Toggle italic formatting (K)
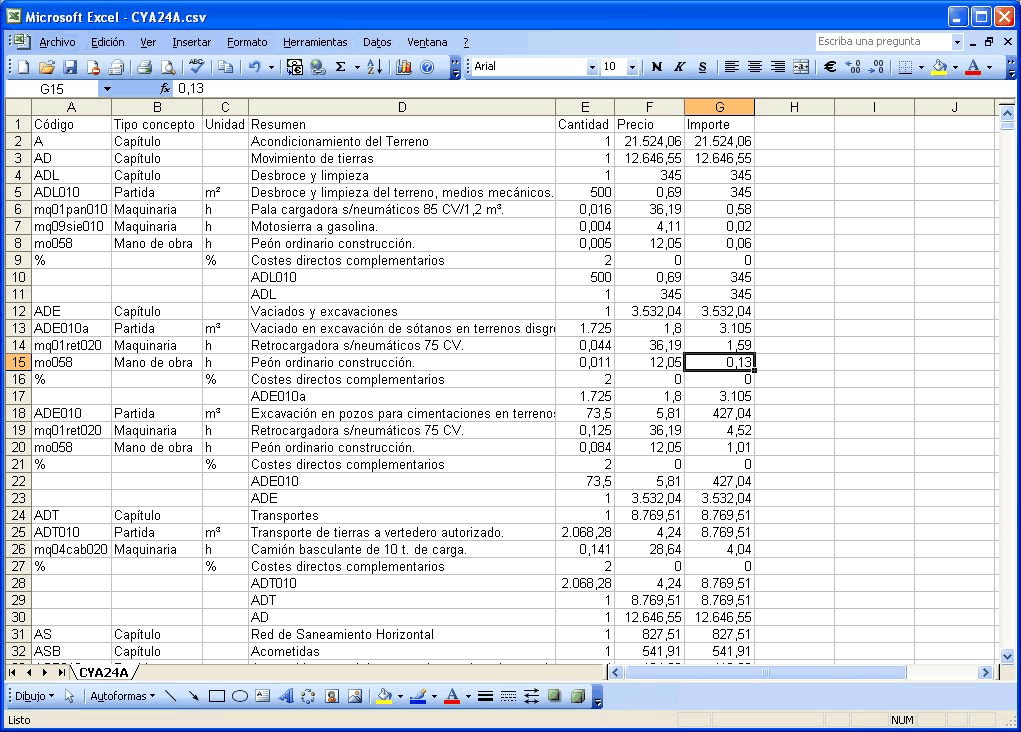This screenshot has width=1021, height=732. (x=679, y=66)
